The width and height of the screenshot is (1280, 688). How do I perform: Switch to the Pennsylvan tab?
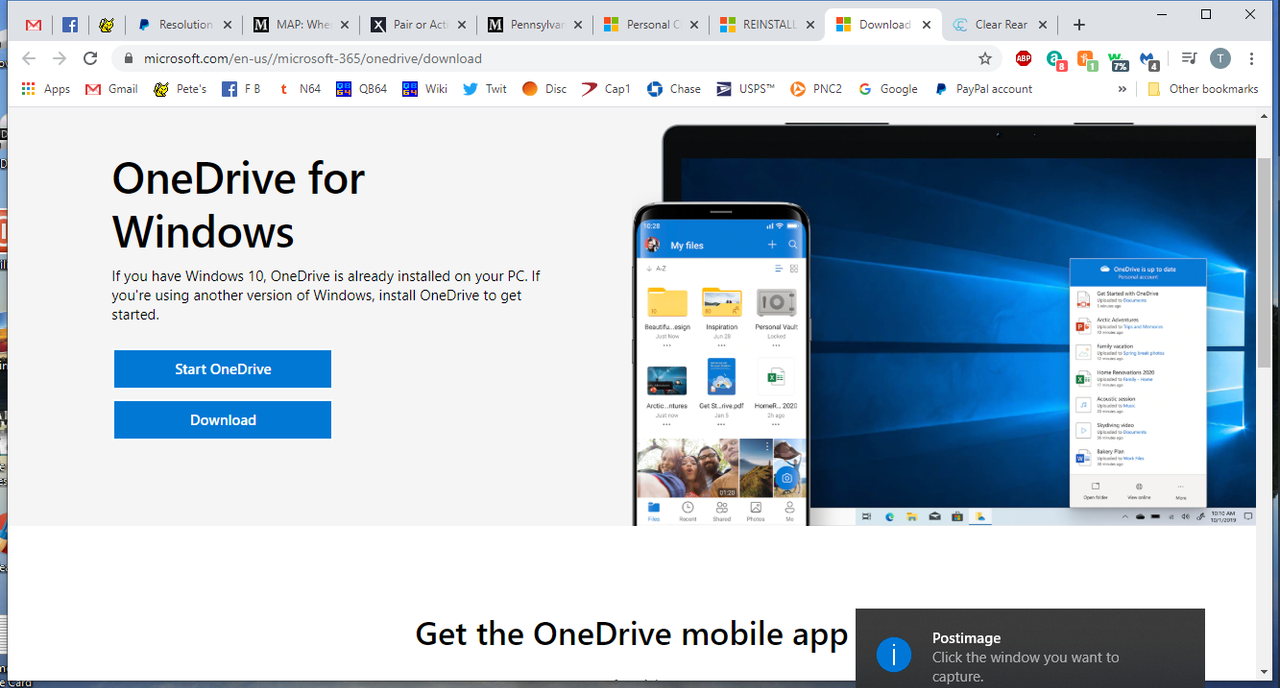pos(535,25)
